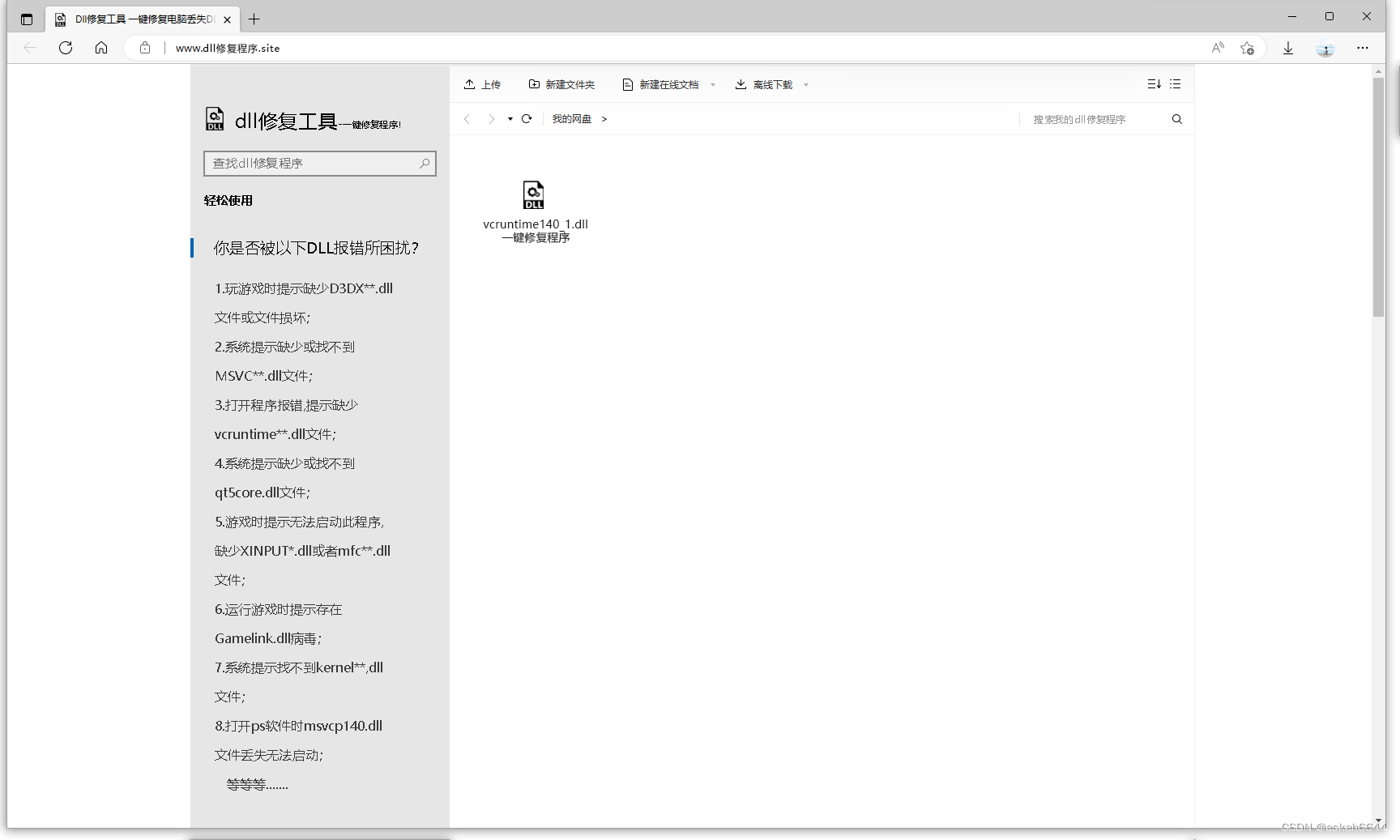Click 新建在线文档 button
Image resolution: width=1400 pixels, height=840 pixels.
point(660,84)
